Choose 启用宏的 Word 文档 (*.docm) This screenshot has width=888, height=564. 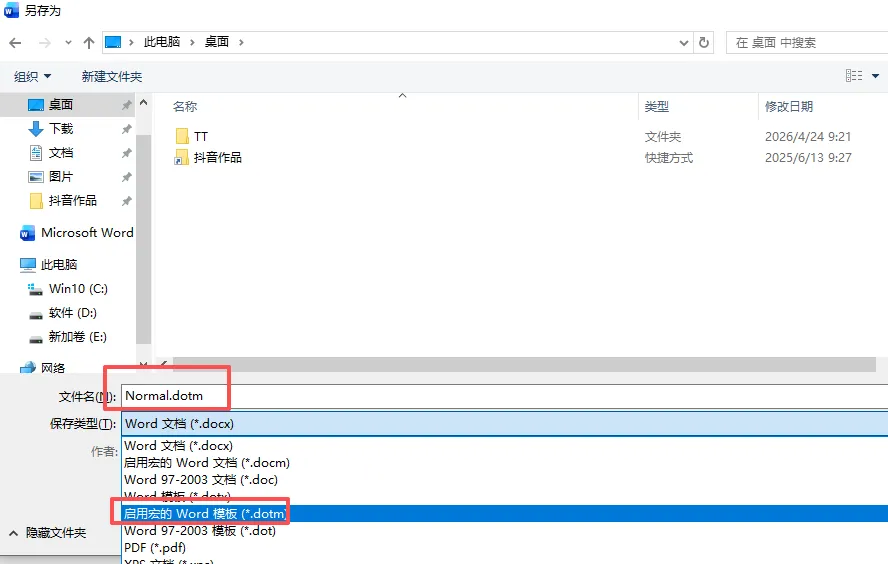pyautogui.click(x=207, y=463)
